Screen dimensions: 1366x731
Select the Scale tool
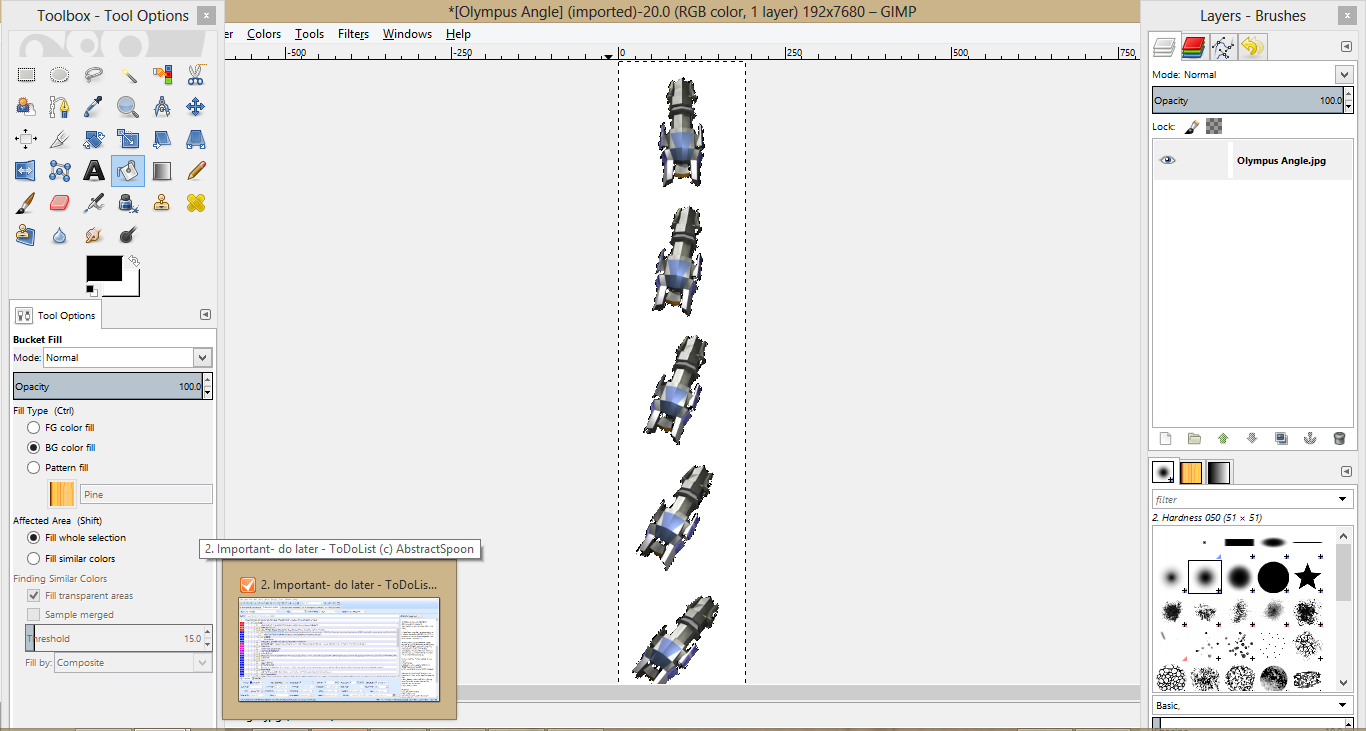pos(128,139)
